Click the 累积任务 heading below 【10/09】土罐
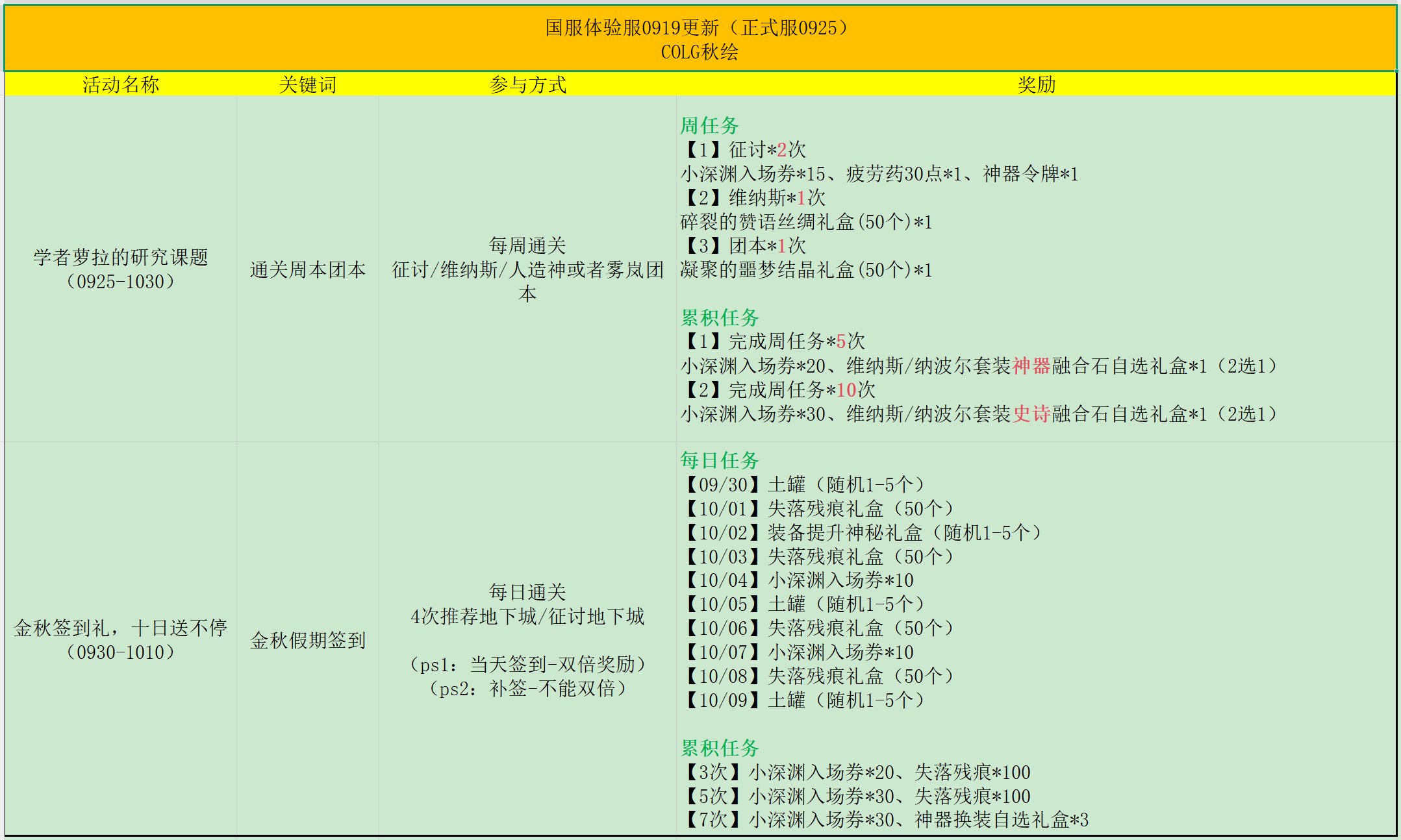Image resolution: width=1401 pixels, height=840 pixels. [x=720, y=748]
